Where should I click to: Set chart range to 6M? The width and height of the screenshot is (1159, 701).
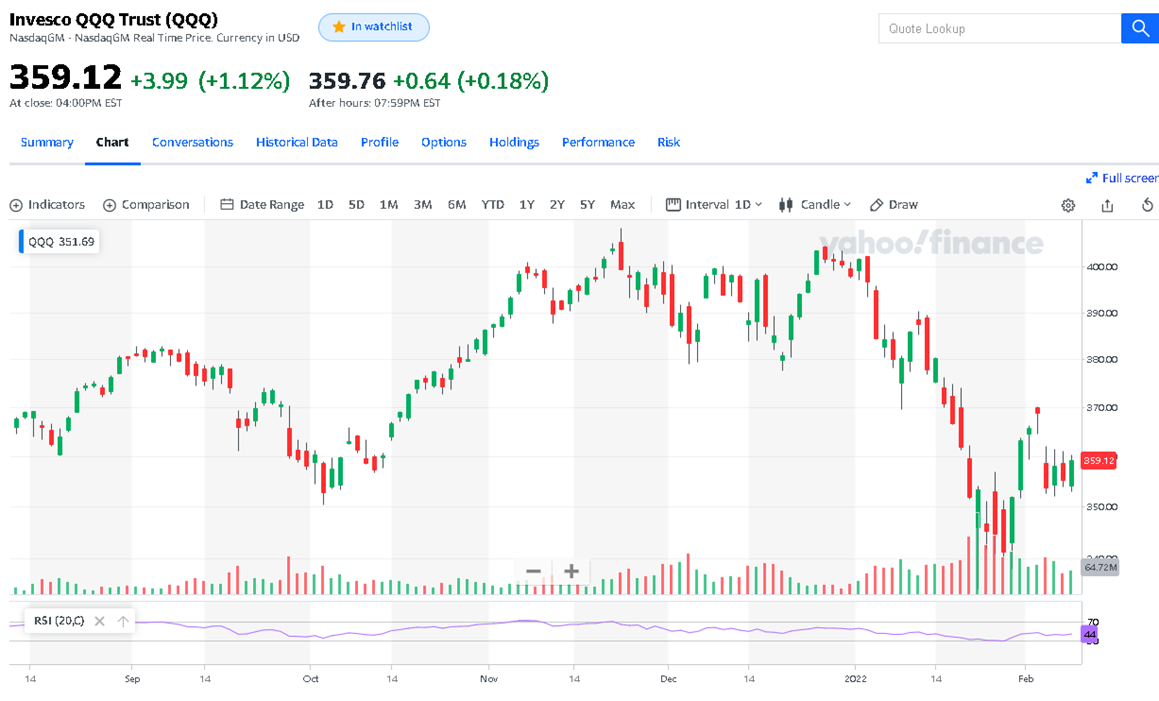coord(457,205)
